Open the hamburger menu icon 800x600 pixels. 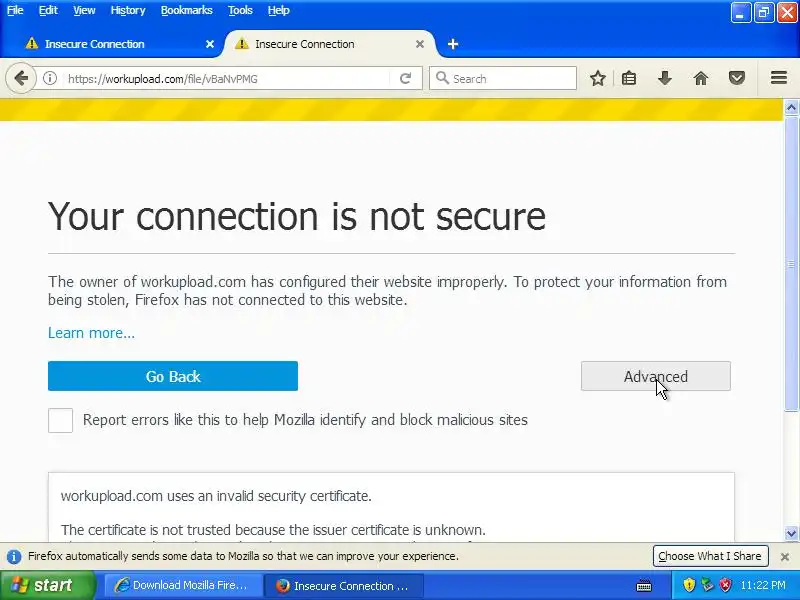click(779, 78)
